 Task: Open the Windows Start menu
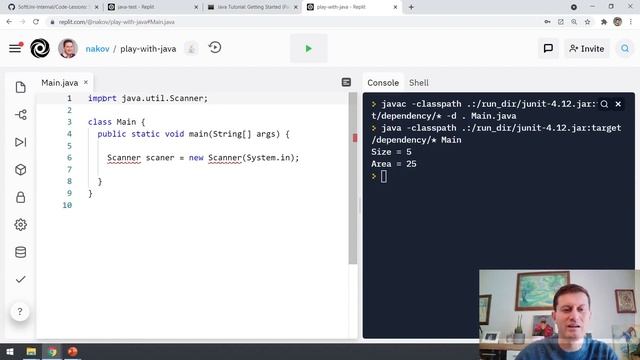point(10,351)
